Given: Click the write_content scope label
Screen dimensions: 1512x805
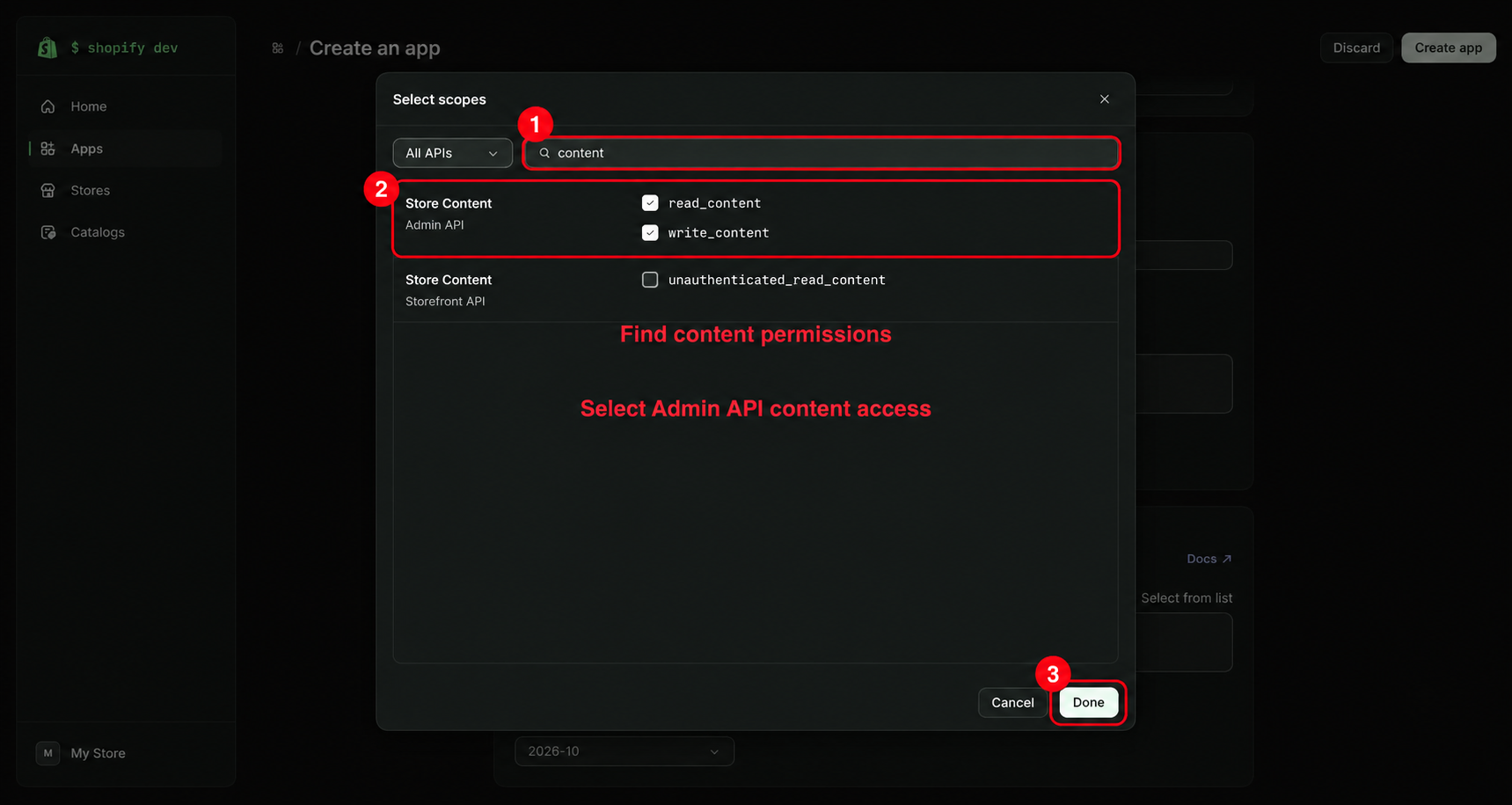Looking at the screenshot, I should (x=719, y=233).
